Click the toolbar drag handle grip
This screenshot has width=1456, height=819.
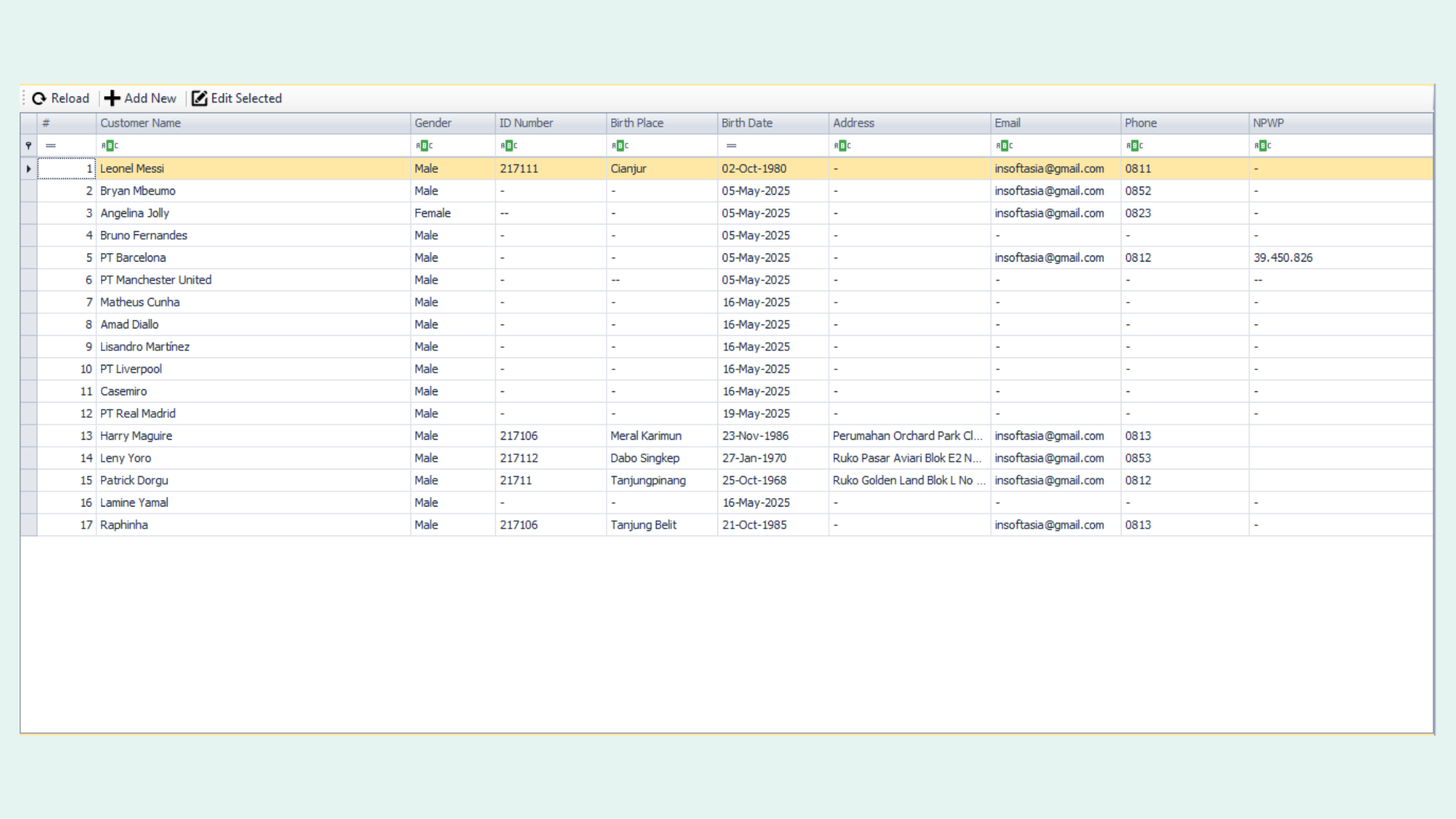24,99
